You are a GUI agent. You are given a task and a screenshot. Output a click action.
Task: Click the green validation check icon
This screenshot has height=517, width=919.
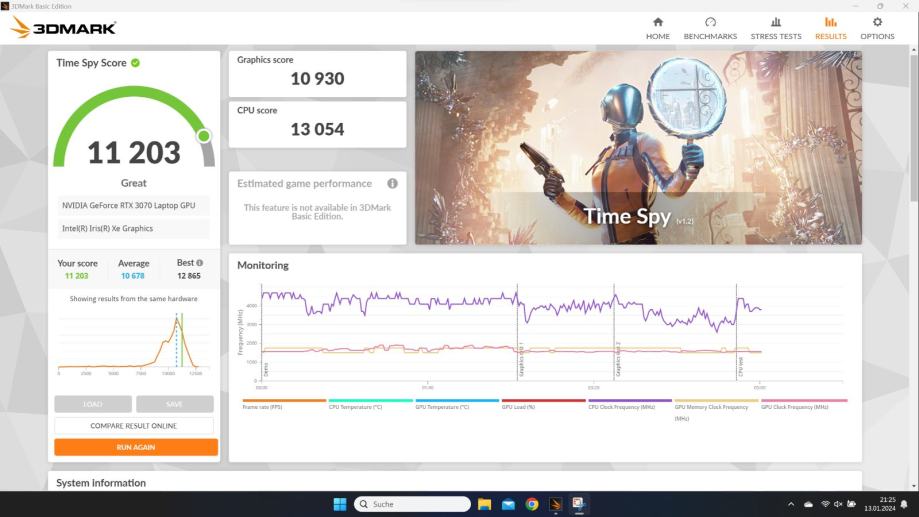click(x=135, y=63)
